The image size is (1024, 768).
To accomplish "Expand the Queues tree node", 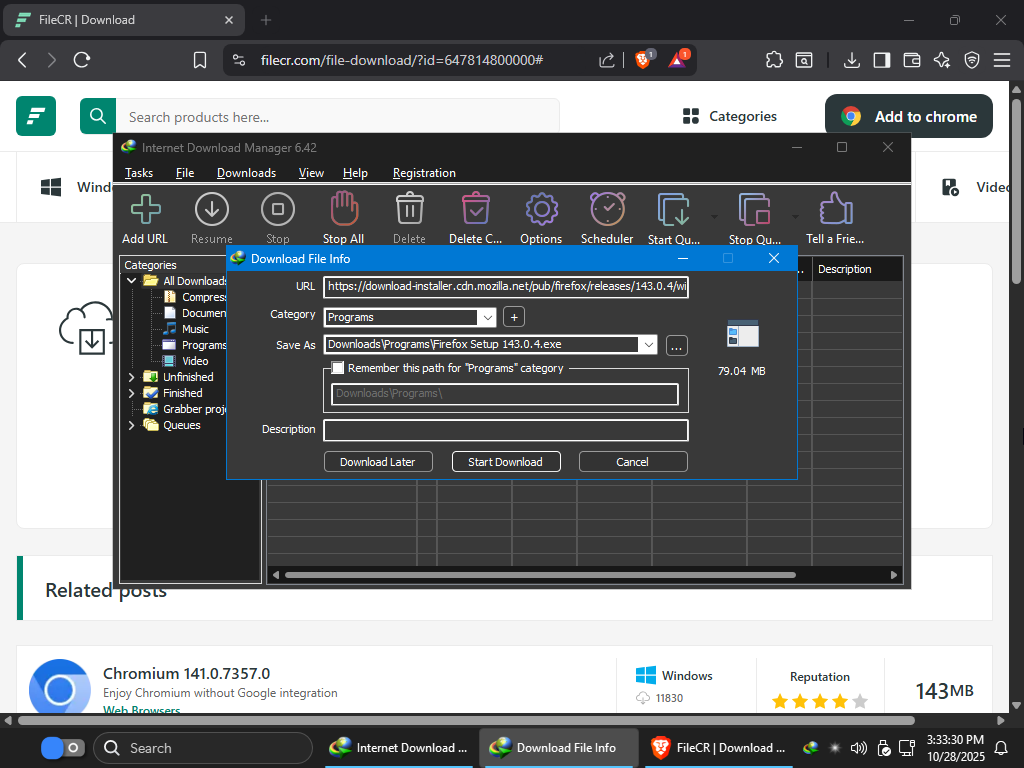I will [132, 425].
